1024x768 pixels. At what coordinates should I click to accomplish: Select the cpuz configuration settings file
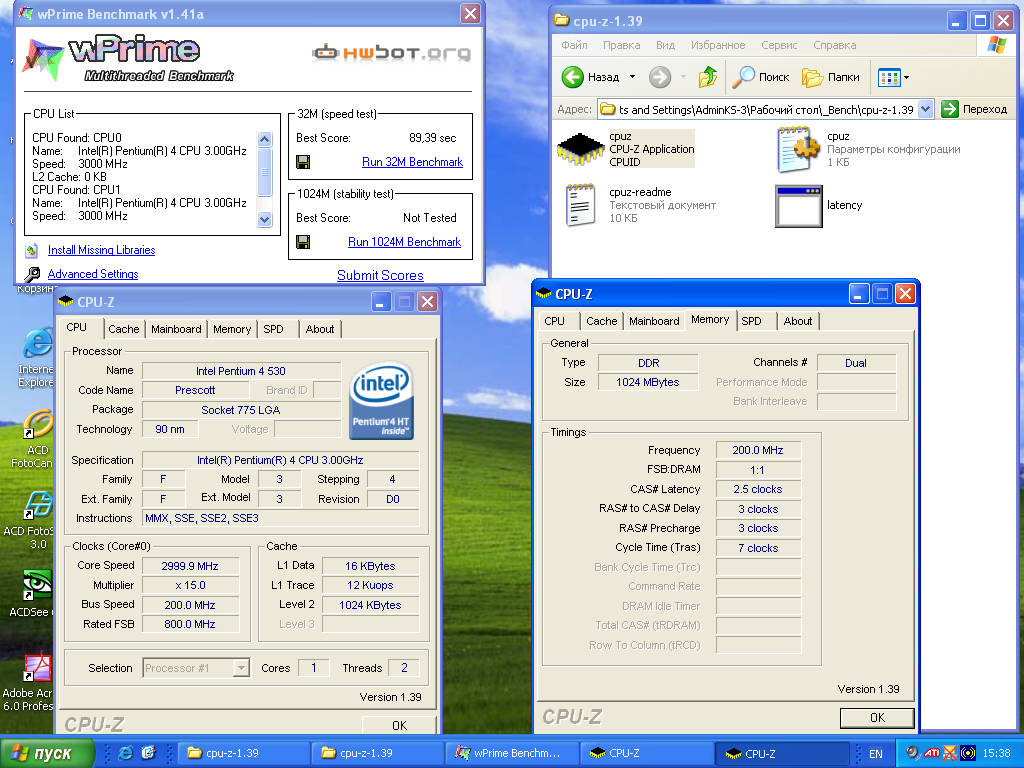(869, 149)
